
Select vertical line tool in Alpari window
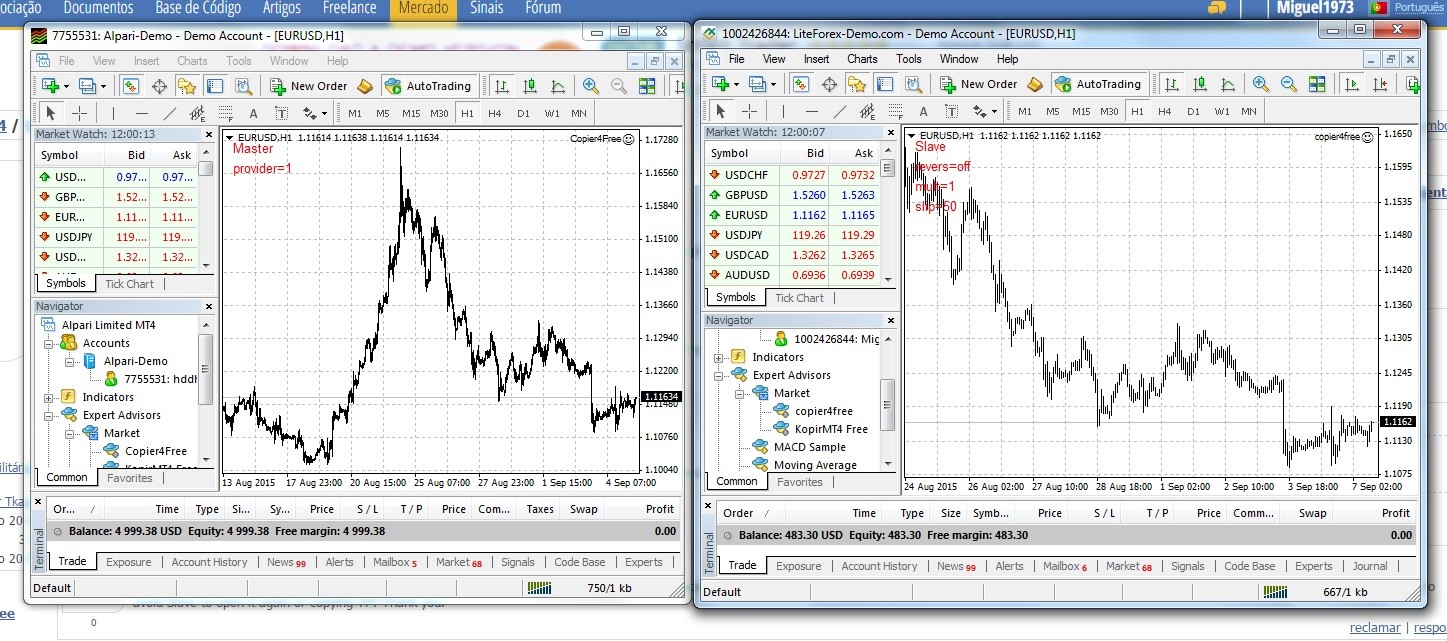[113, 113]
